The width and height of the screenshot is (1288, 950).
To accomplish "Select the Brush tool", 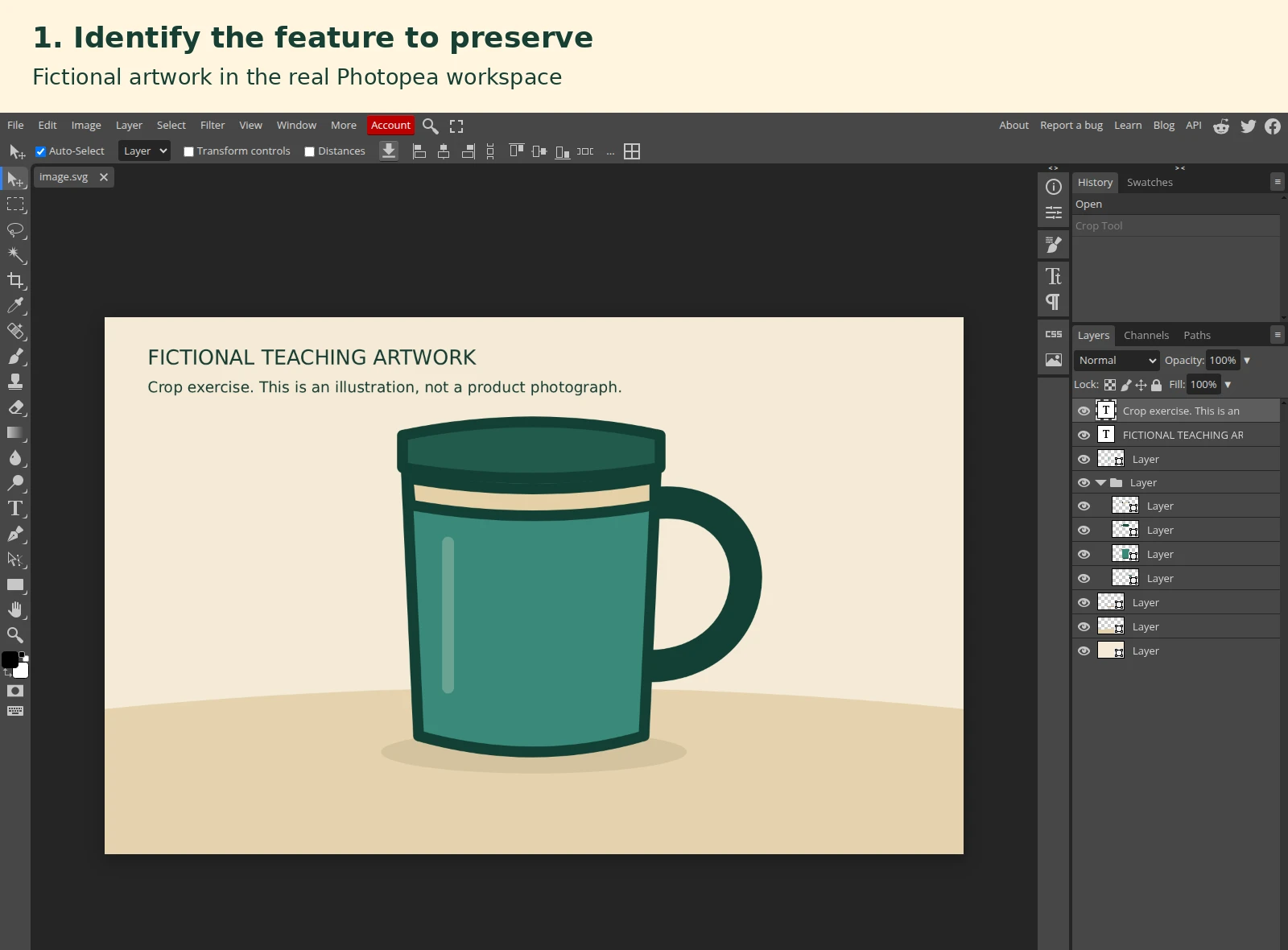I will [15, 356].
